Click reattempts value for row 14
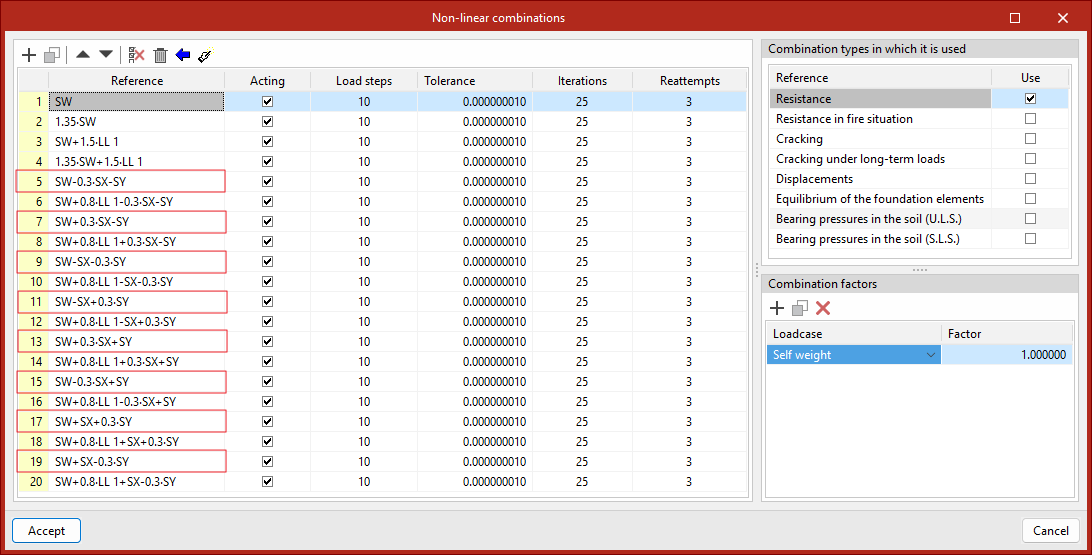Viewport: 1092px width, 555px height. point(689,361)
